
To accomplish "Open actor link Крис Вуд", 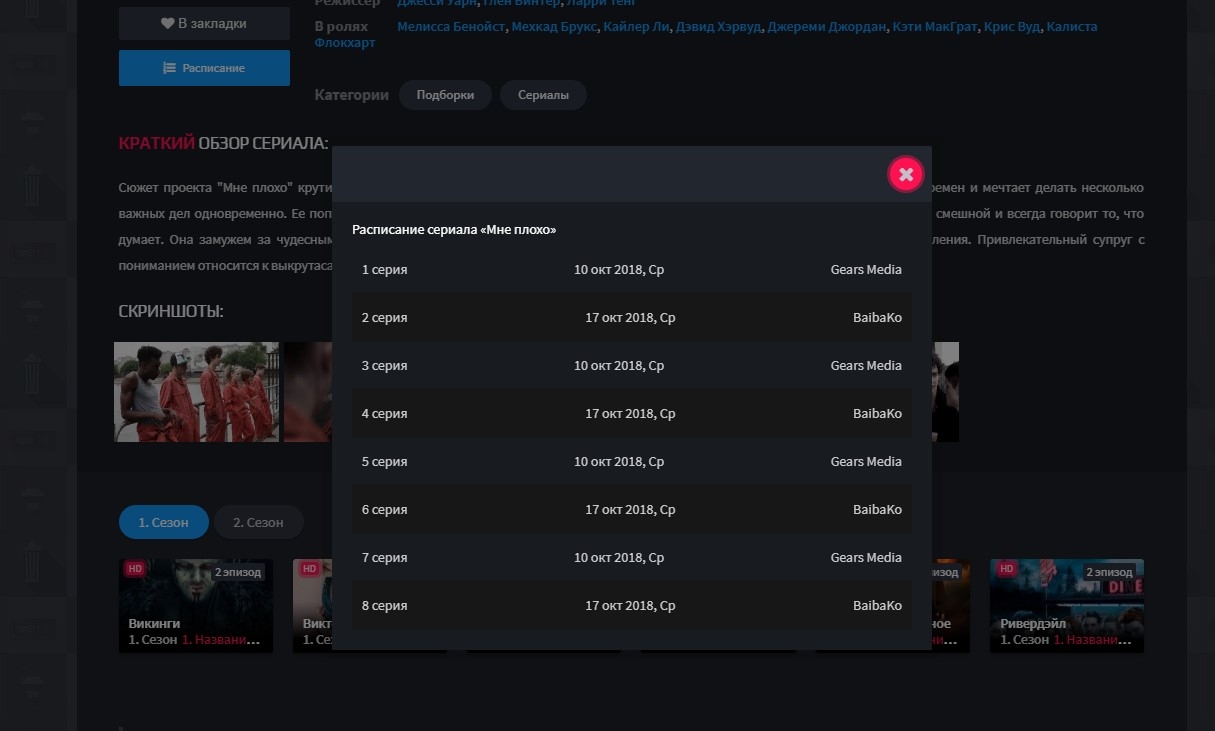I will tap(1012, 26).
